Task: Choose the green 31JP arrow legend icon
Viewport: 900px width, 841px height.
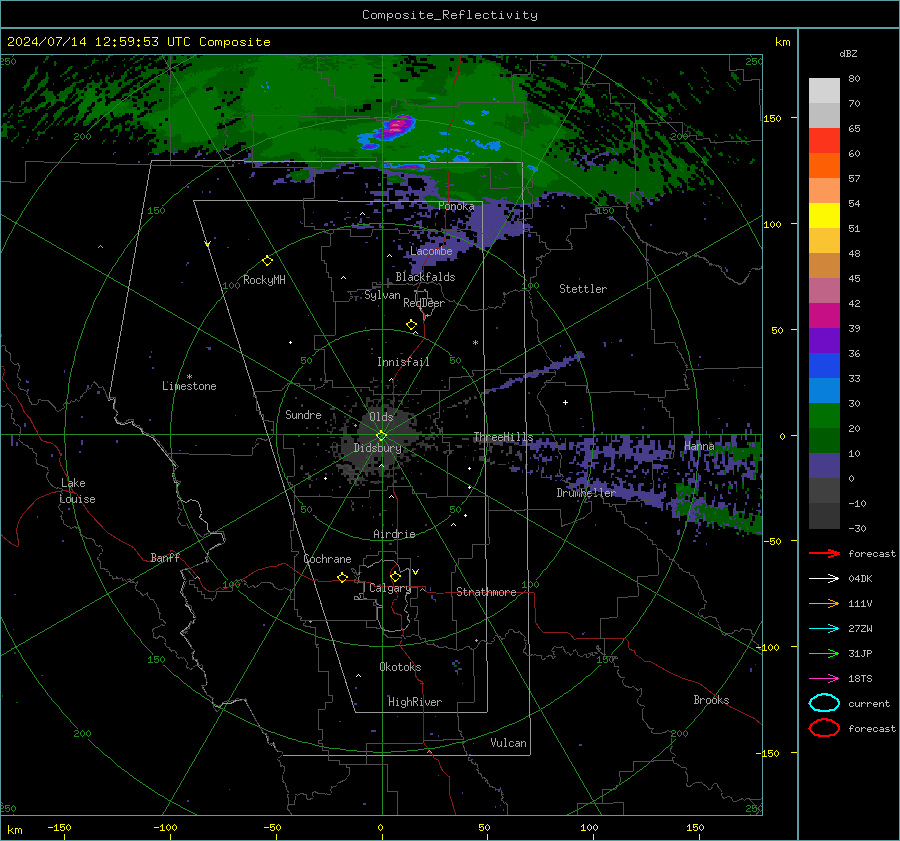Action: 824,653
